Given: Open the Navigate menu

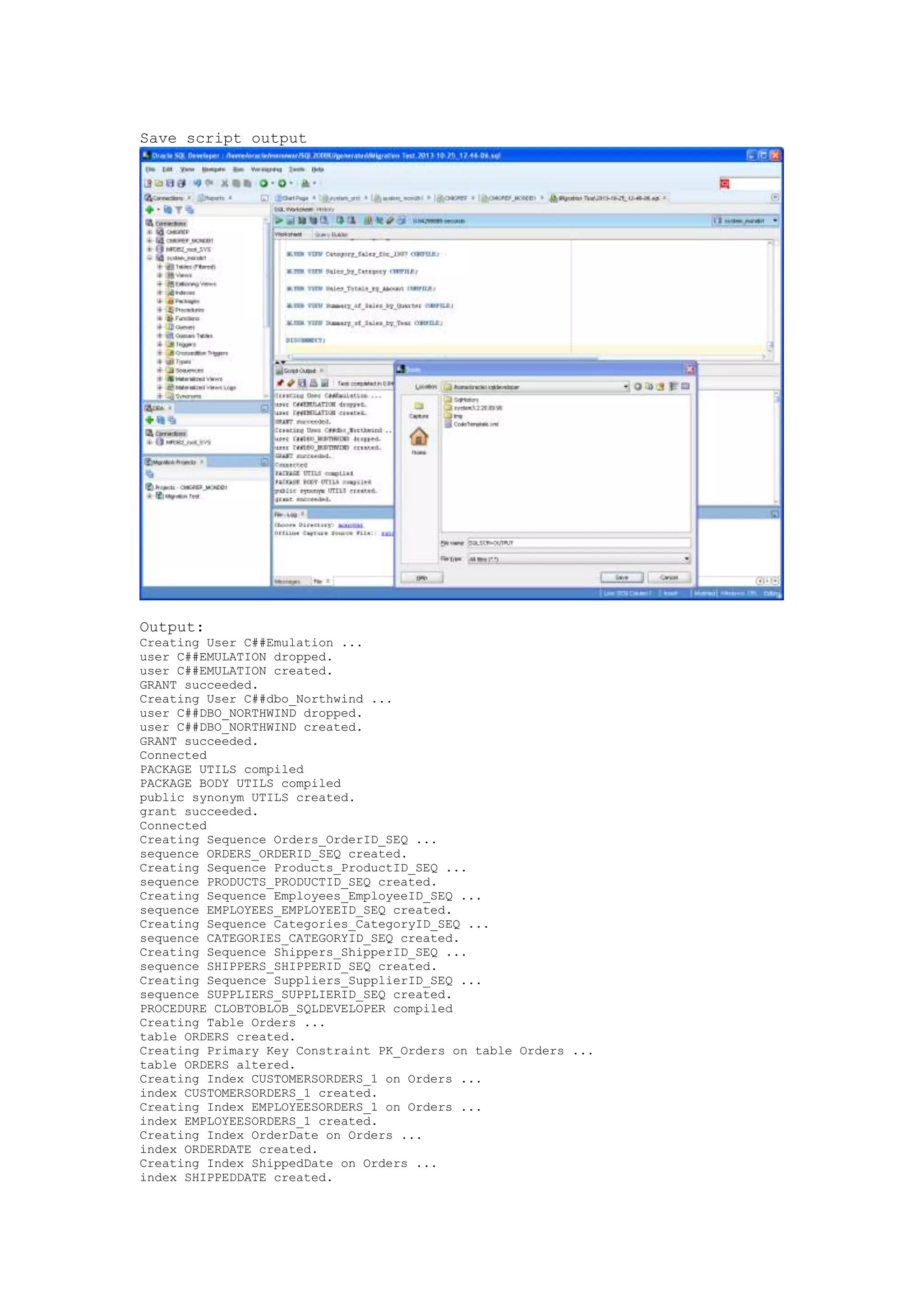Looking at the screenshot, I should click(x=214, y=169).
